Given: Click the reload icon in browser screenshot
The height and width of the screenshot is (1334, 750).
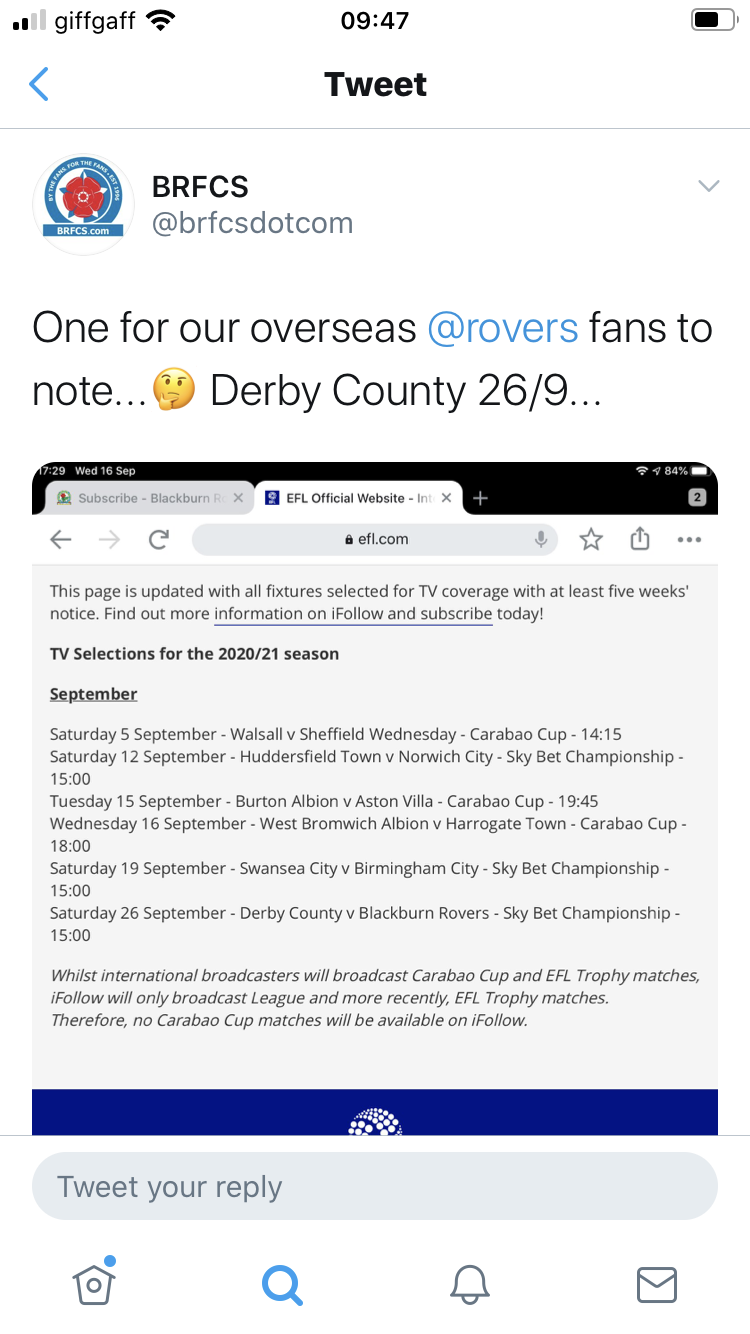Looking at the screenshot, I should pos(158,540).
